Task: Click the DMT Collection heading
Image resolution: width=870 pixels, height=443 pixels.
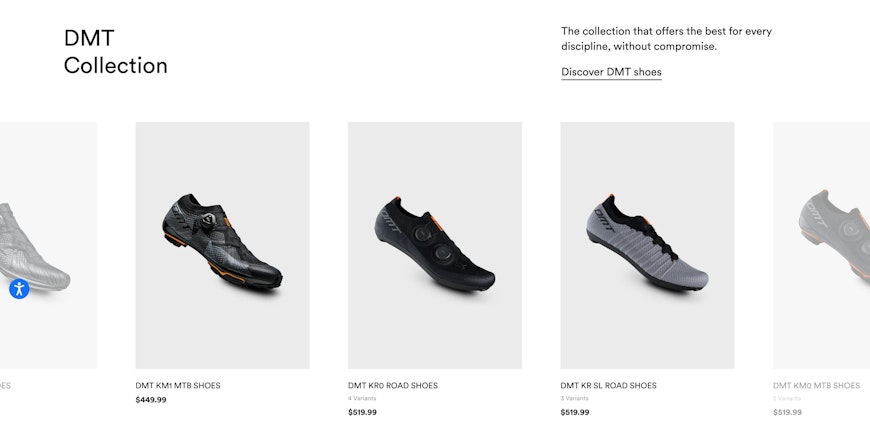Action: tap(115, 52)
